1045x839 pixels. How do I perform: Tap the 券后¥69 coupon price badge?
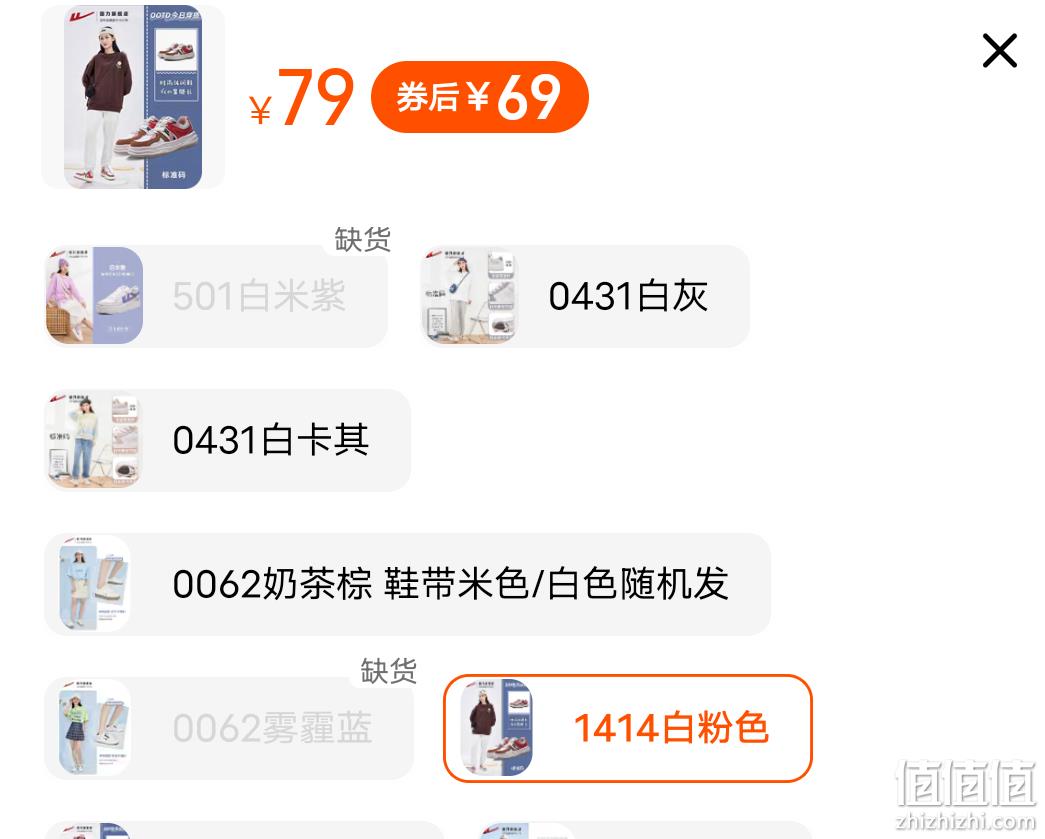click(480, 97)
